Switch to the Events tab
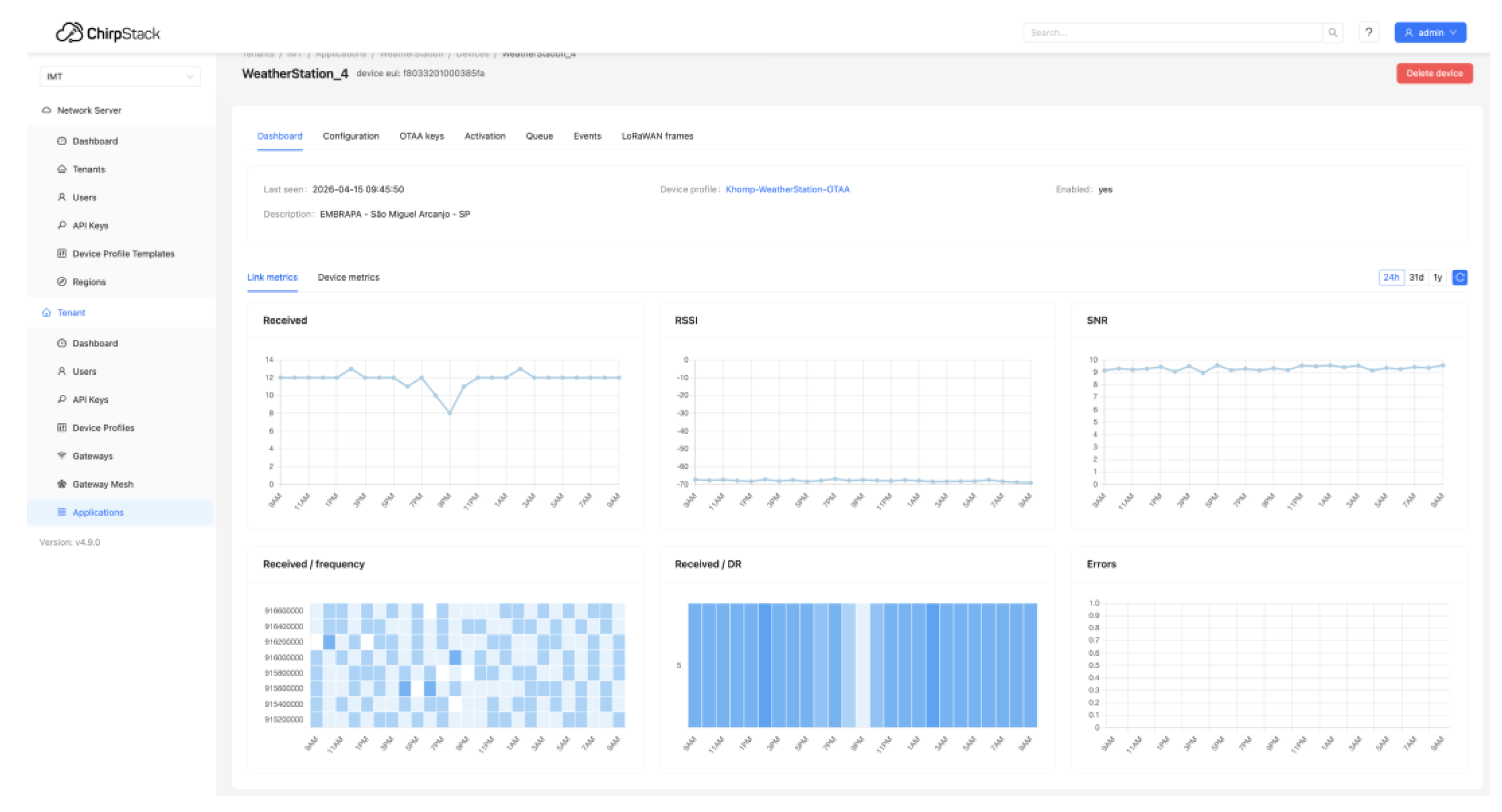 click(587, 136)
